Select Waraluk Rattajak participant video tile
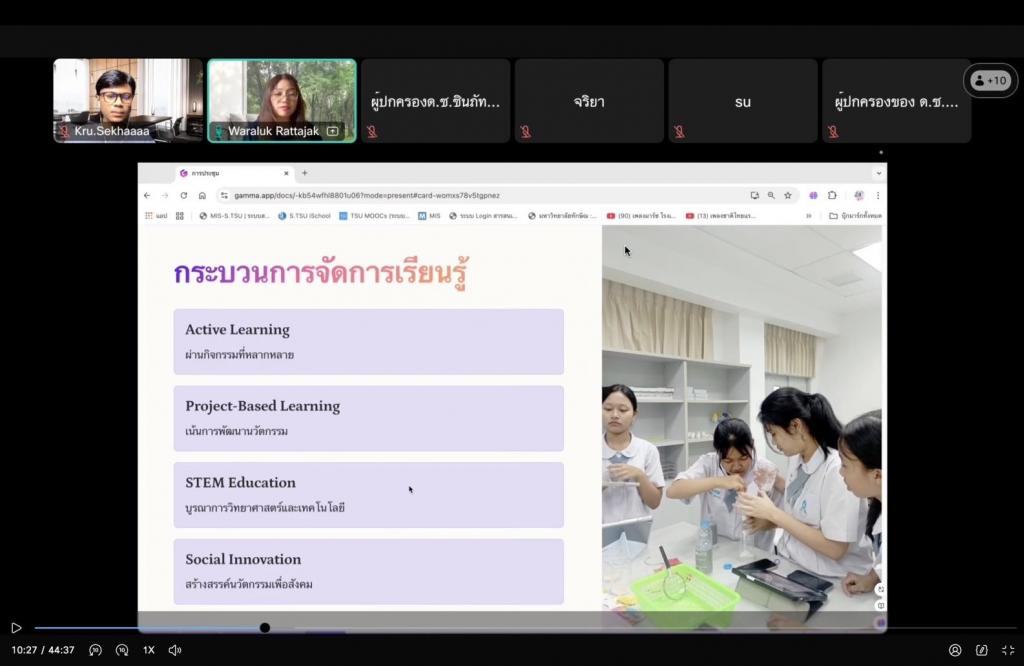Viewport: 1024px width, 666px height. coord(282,101)
